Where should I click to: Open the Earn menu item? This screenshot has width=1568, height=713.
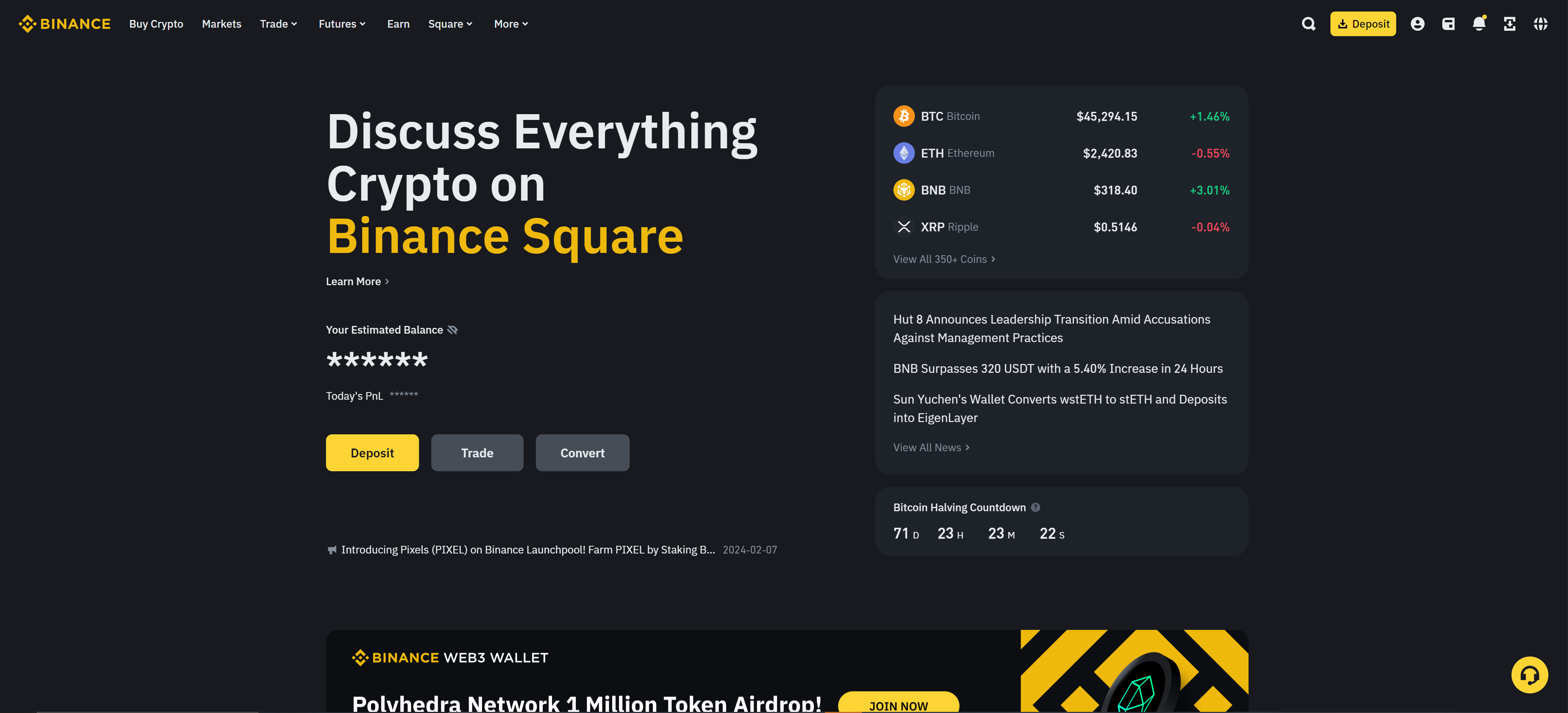(x=398, y=24)
